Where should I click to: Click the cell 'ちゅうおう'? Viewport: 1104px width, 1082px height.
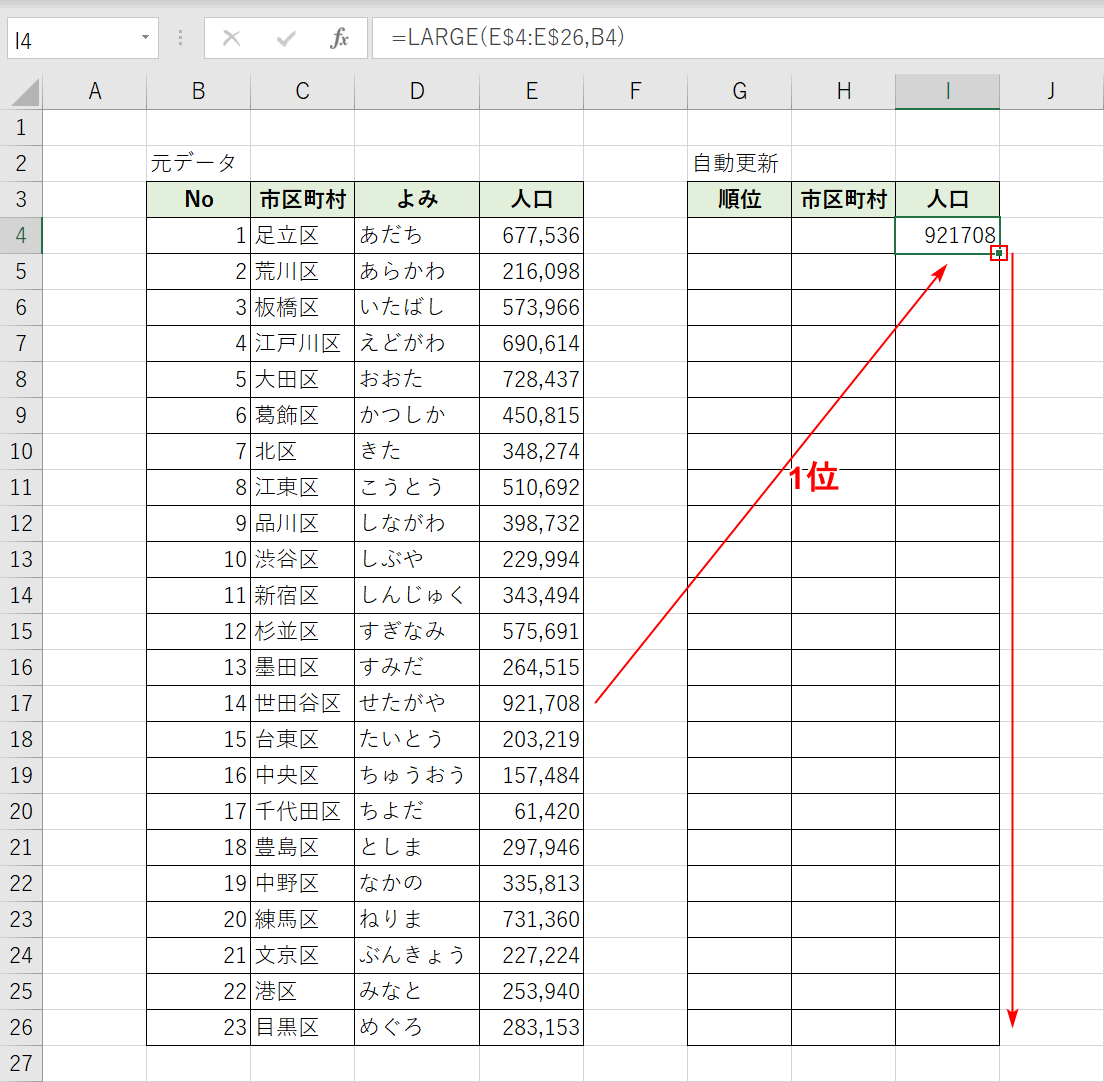[417, 775]
